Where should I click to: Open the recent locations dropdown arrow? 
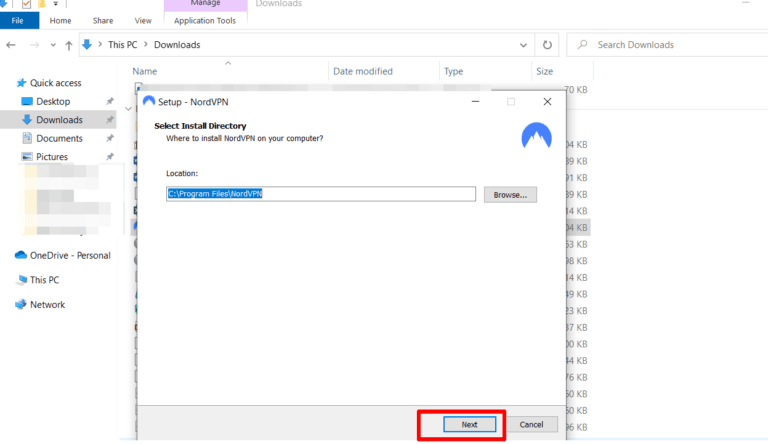(53, 45)
